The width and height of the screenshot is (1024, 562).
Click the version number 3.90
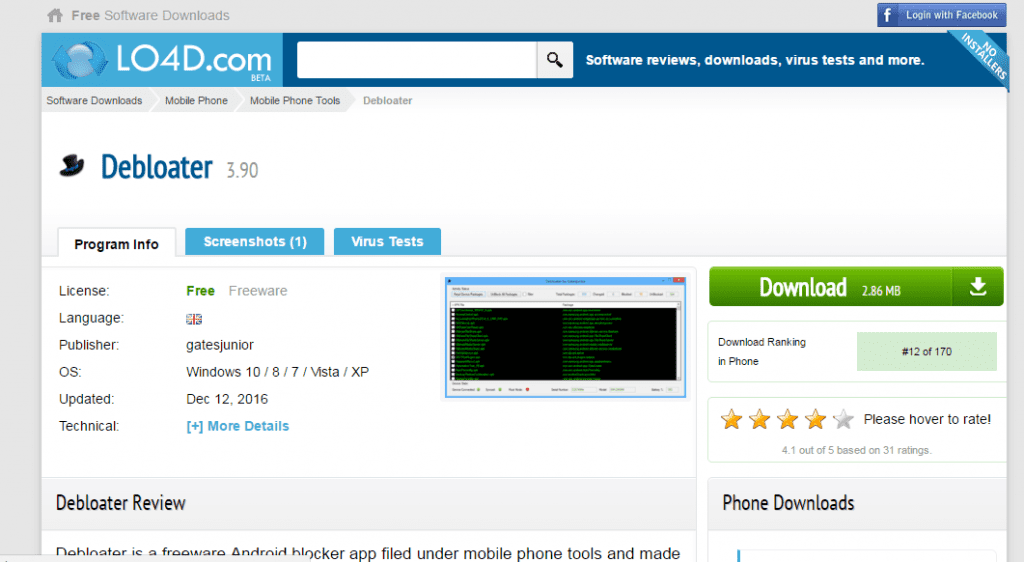coord(242,170)
